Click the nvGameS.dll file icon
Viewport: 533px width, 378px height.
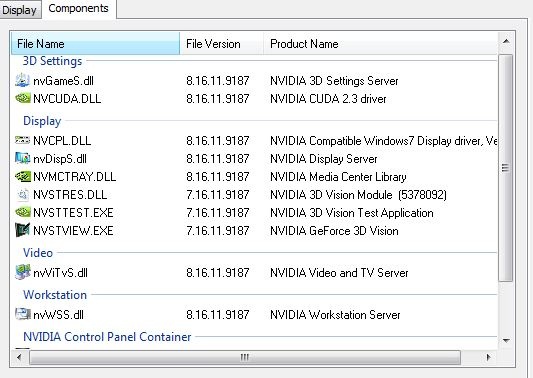(x=22, y=80)
